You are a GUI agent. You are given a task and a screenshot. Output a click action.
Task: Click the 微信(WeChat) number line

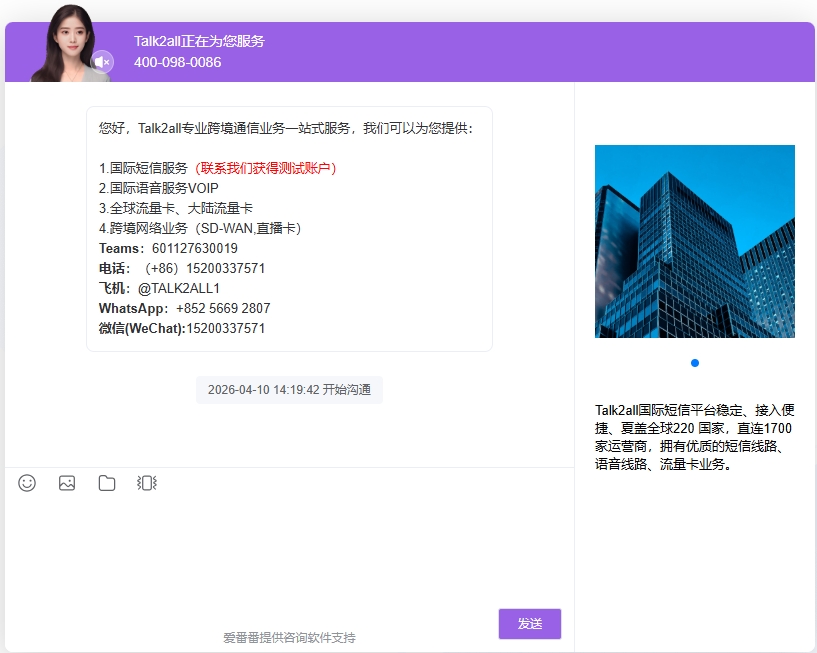182,328
